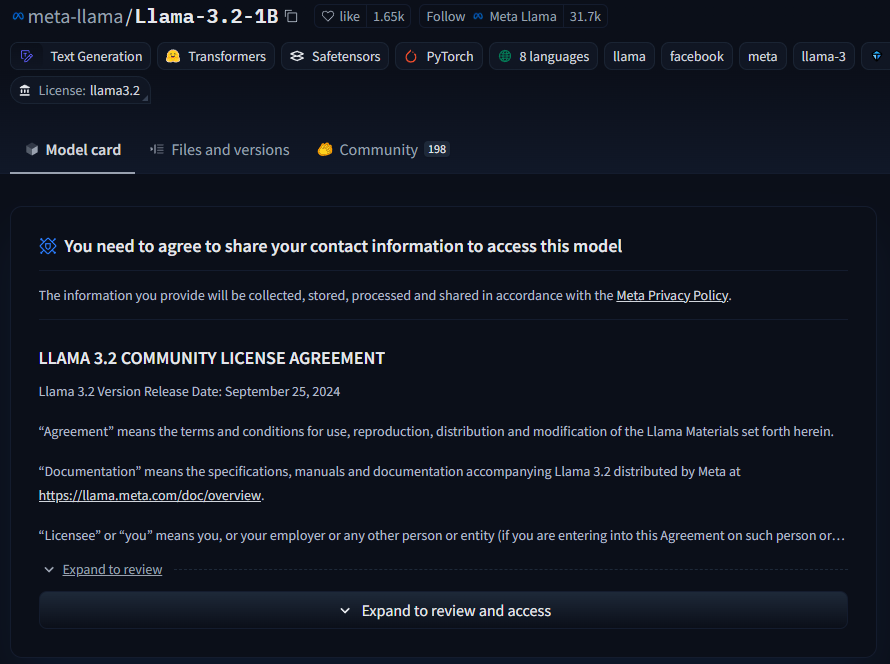Screen dimensions: 890x664
Task: Follow Meta Llama organization
Action: click(x=491, y=16)
